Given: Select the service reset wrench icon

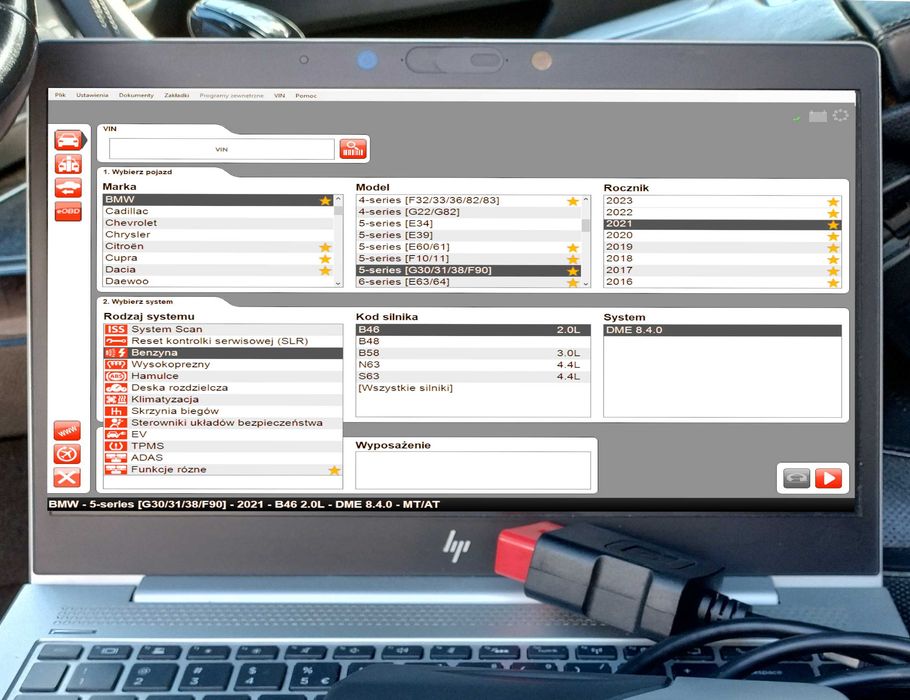Looking at the screenshot, I should point(116,341).
